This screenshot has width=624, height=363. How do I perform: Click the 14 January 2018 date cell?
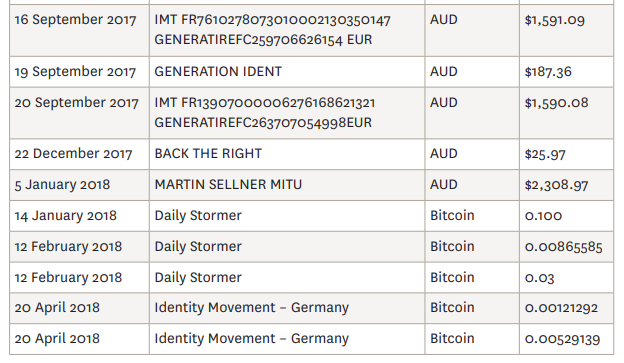pyautogui.click(x=79, y=216)
